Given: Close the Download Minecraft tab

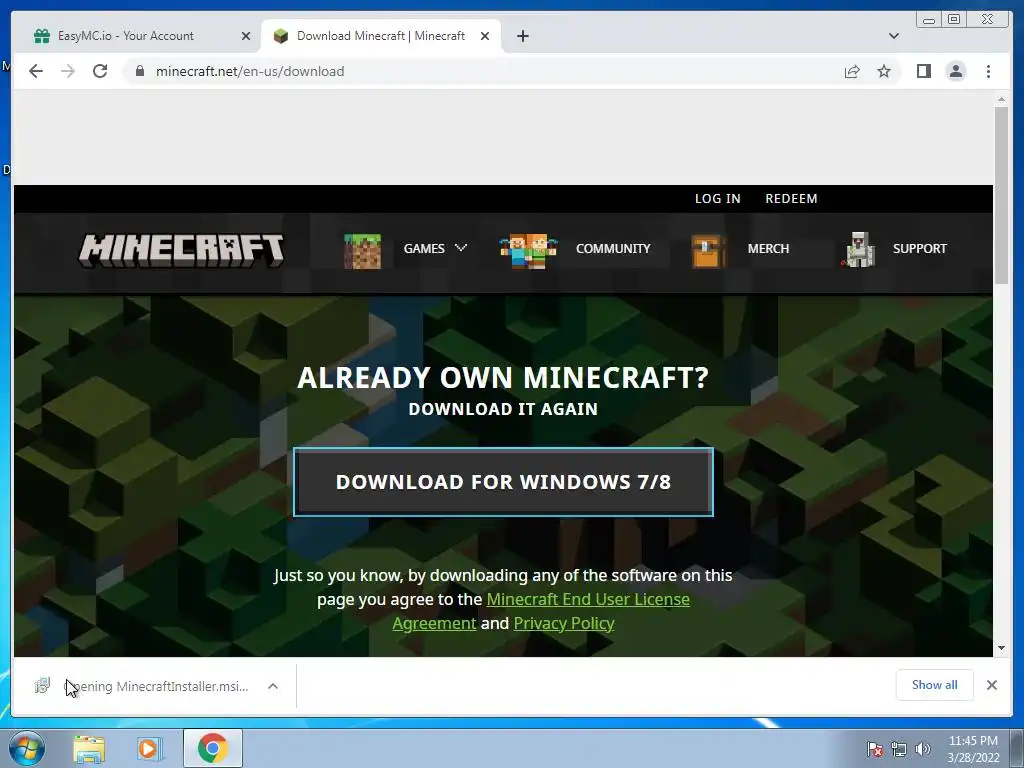Looking at the screenshot, I should [485, 36].
